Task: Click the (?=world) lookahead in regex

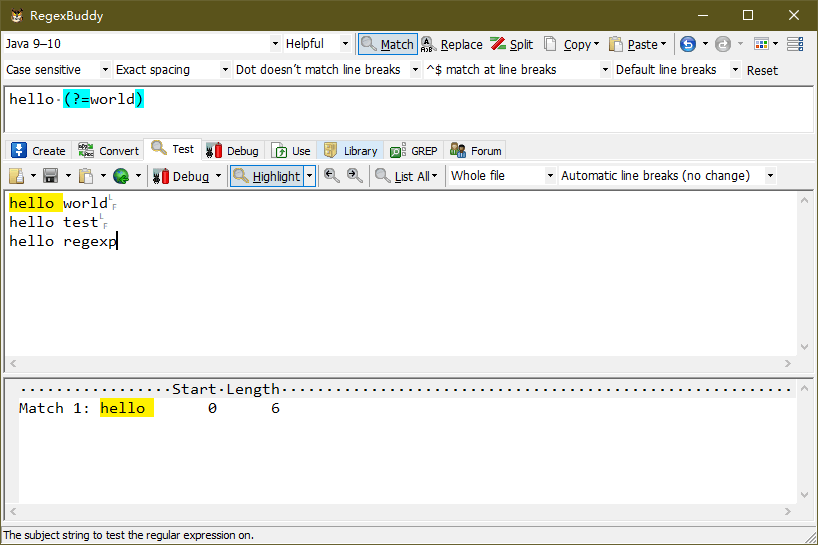Action: [103, 99]
